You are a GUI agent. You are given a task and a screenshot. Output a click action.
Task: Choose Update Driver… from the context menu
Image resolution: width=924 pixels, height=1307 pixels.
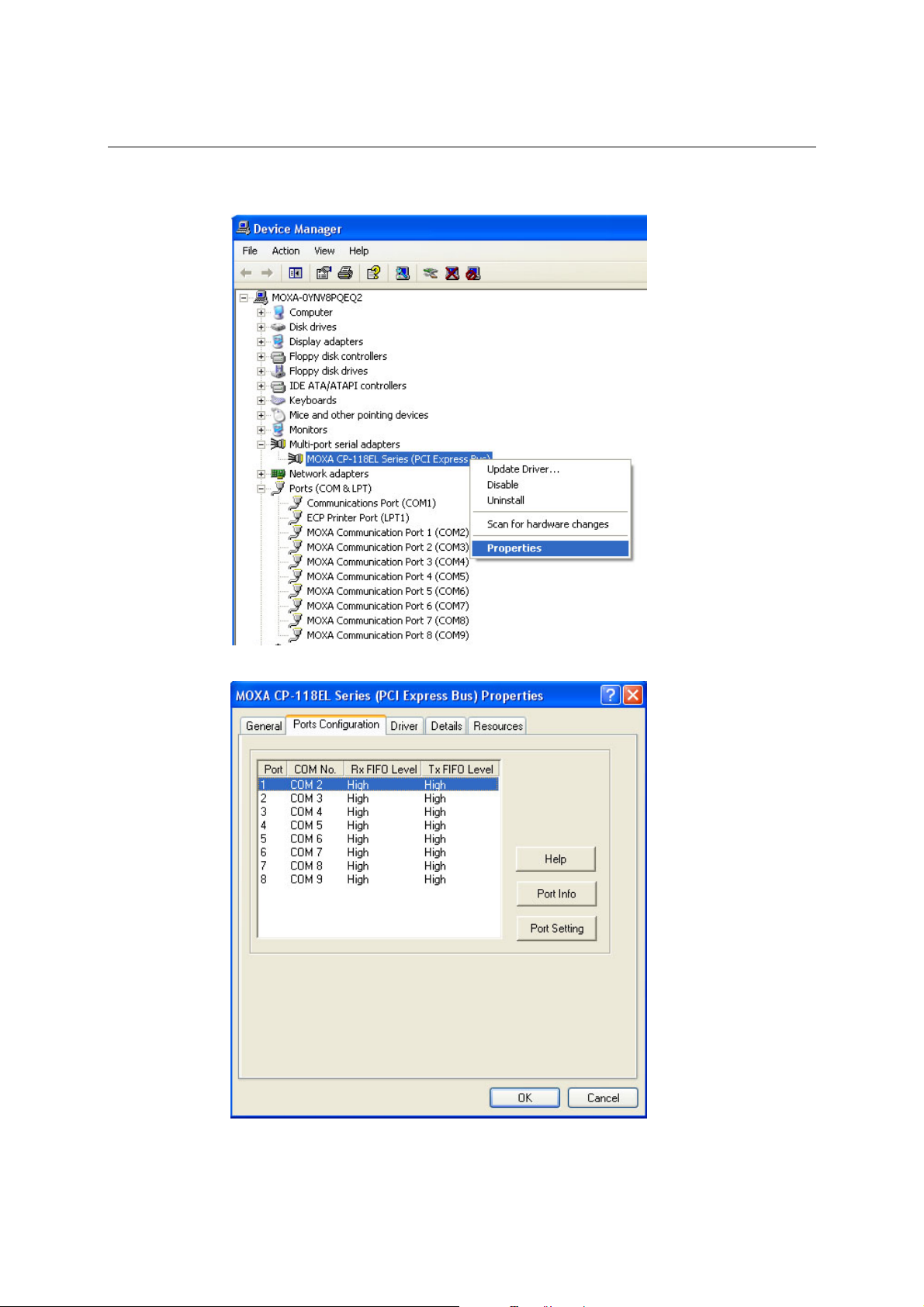(552, 469)
